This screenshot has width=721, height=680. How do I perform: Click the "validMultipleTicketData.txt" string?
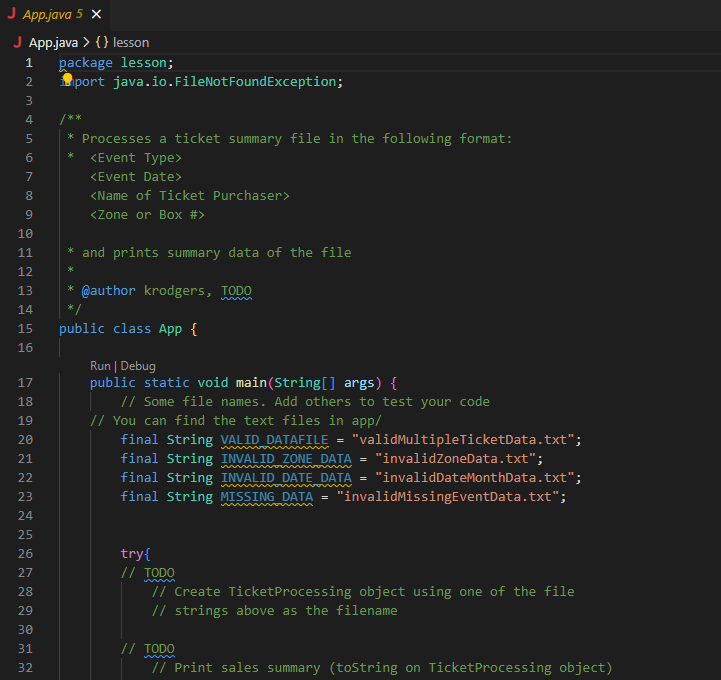point(463,440)
